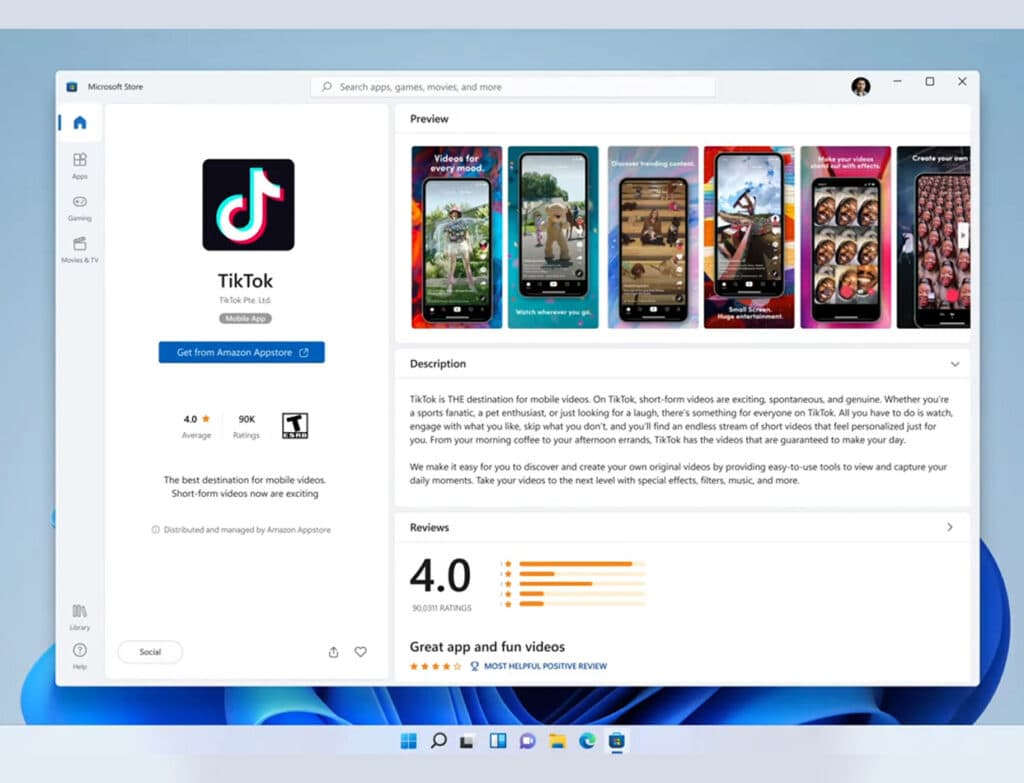This screenshot has width=1024, height=783.
Task: Click 'Great app and fun videos' review title
Action: 487,647
